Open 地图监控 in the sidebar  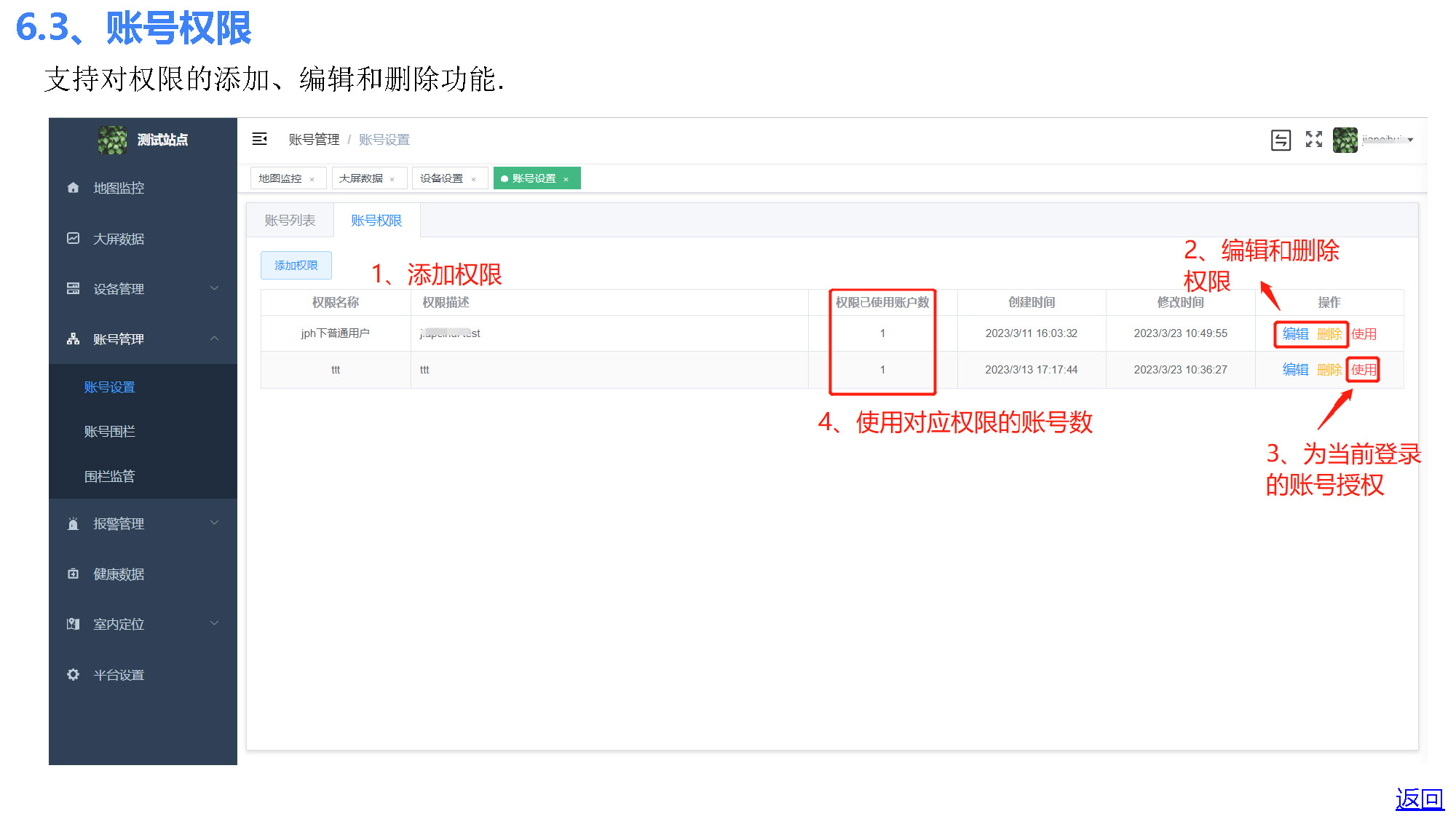click(119, 188)
